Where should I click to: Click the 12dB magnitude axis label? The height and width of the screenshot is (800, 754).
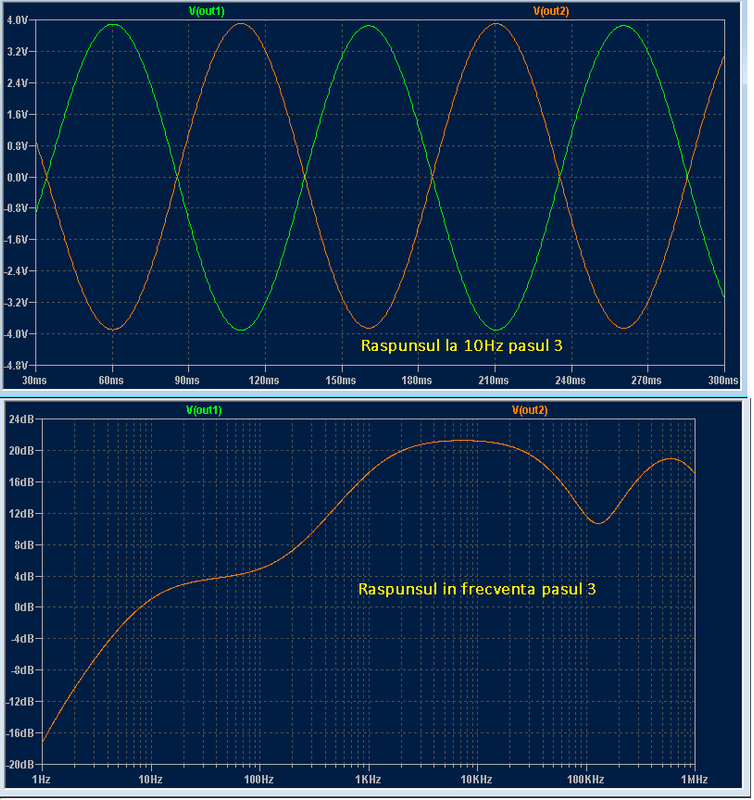21,514
